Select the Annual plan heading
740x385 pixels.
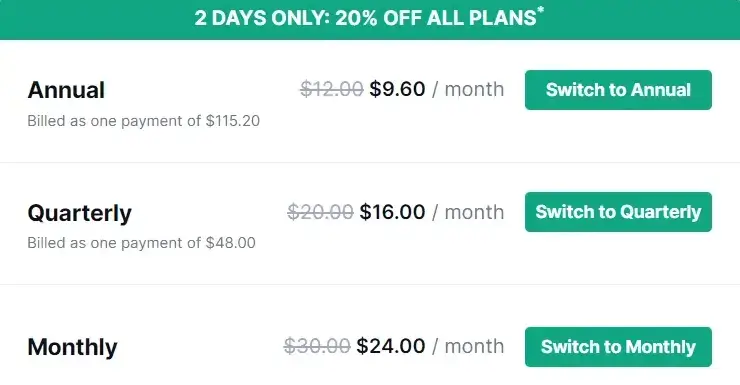pos(66,90)
